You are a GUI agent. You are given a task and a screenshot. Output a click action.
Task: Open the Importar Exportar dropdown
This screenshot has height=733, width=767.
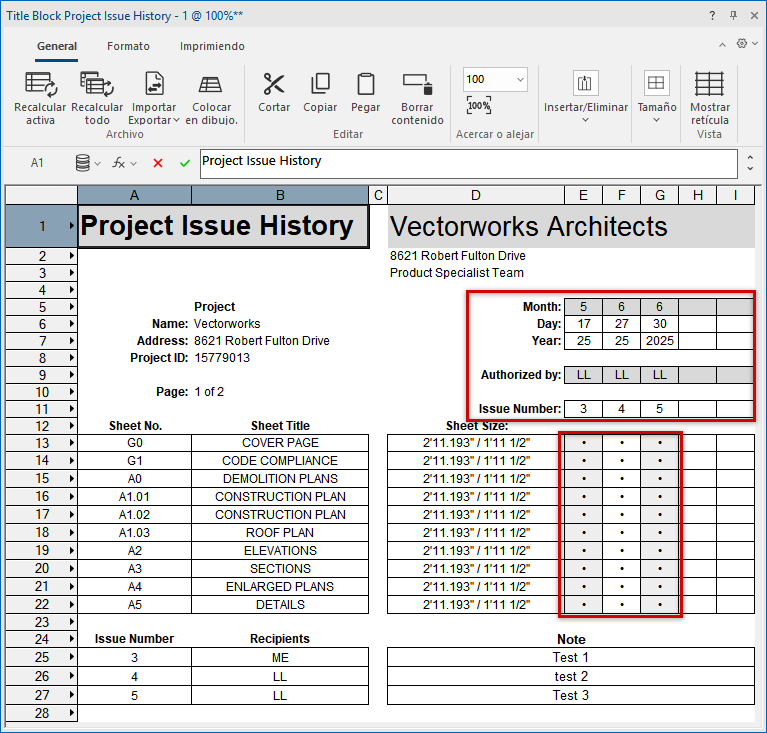(x=154, y=120)
